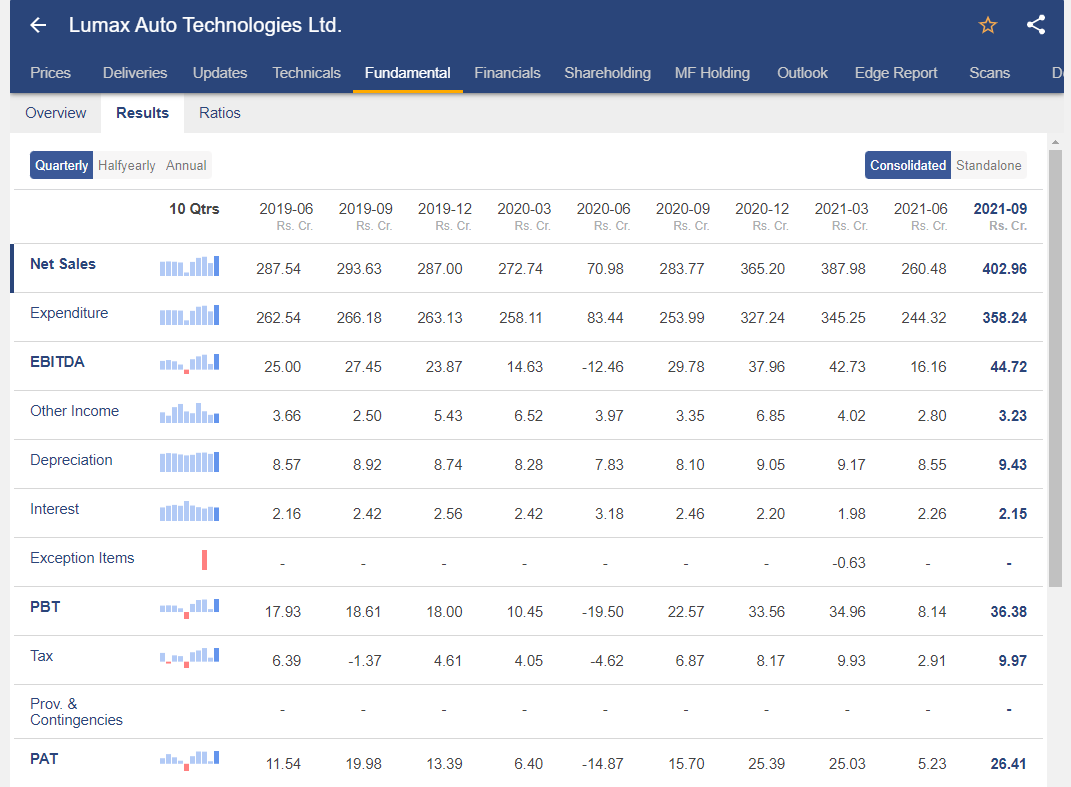Click the 10 Qtrs column header

pos(195,209)
